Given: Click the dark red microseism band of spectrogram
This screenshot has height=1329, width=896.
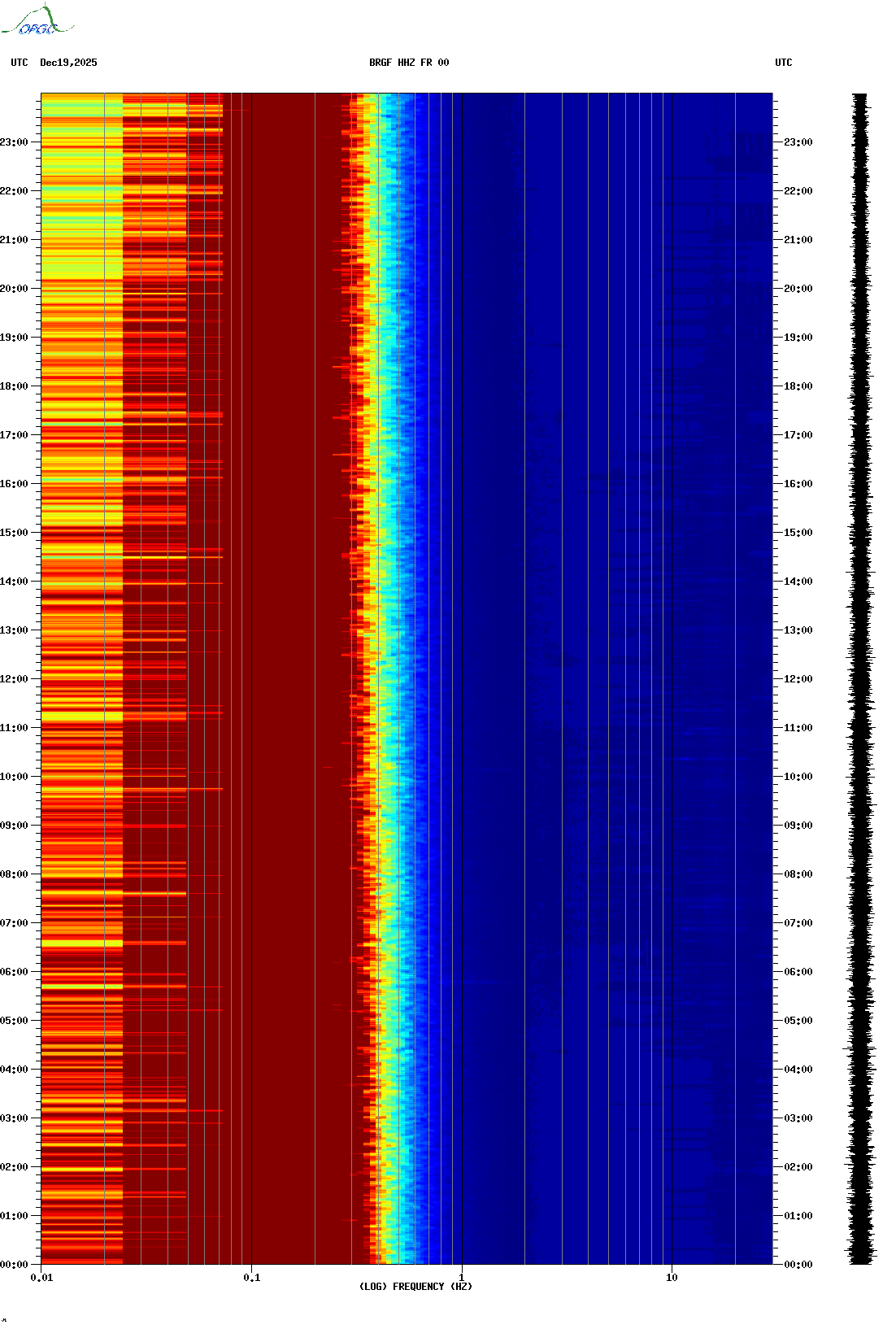Looking at the screenshot, I should pyautogui.click(x=285, y=679).
